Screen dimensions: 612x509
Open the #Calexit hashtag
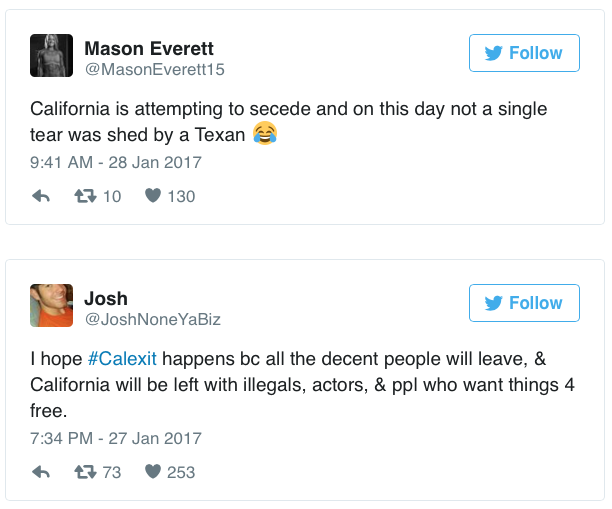point(122,359)
